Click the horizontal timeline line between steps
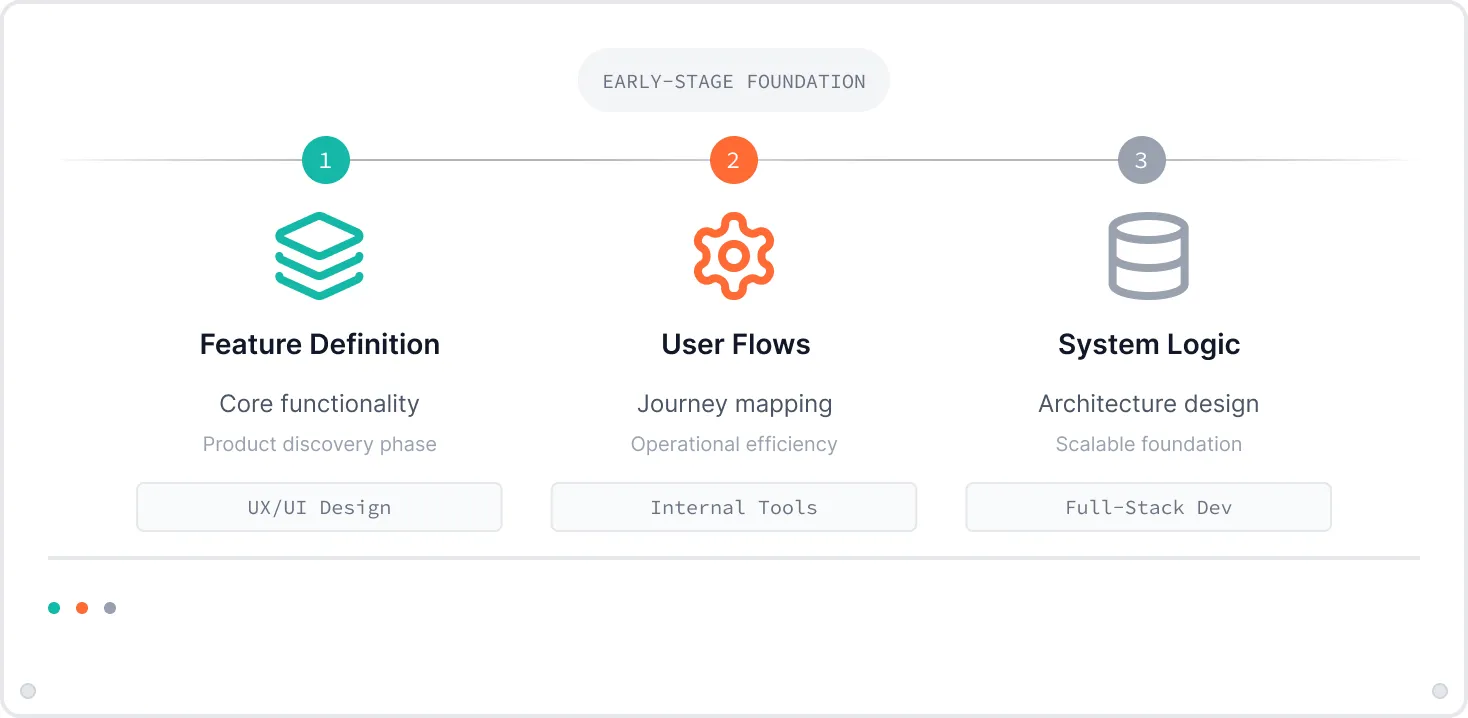Viewport: 1468px width, 718px height. pyautogui.click(x=530, y=159)
